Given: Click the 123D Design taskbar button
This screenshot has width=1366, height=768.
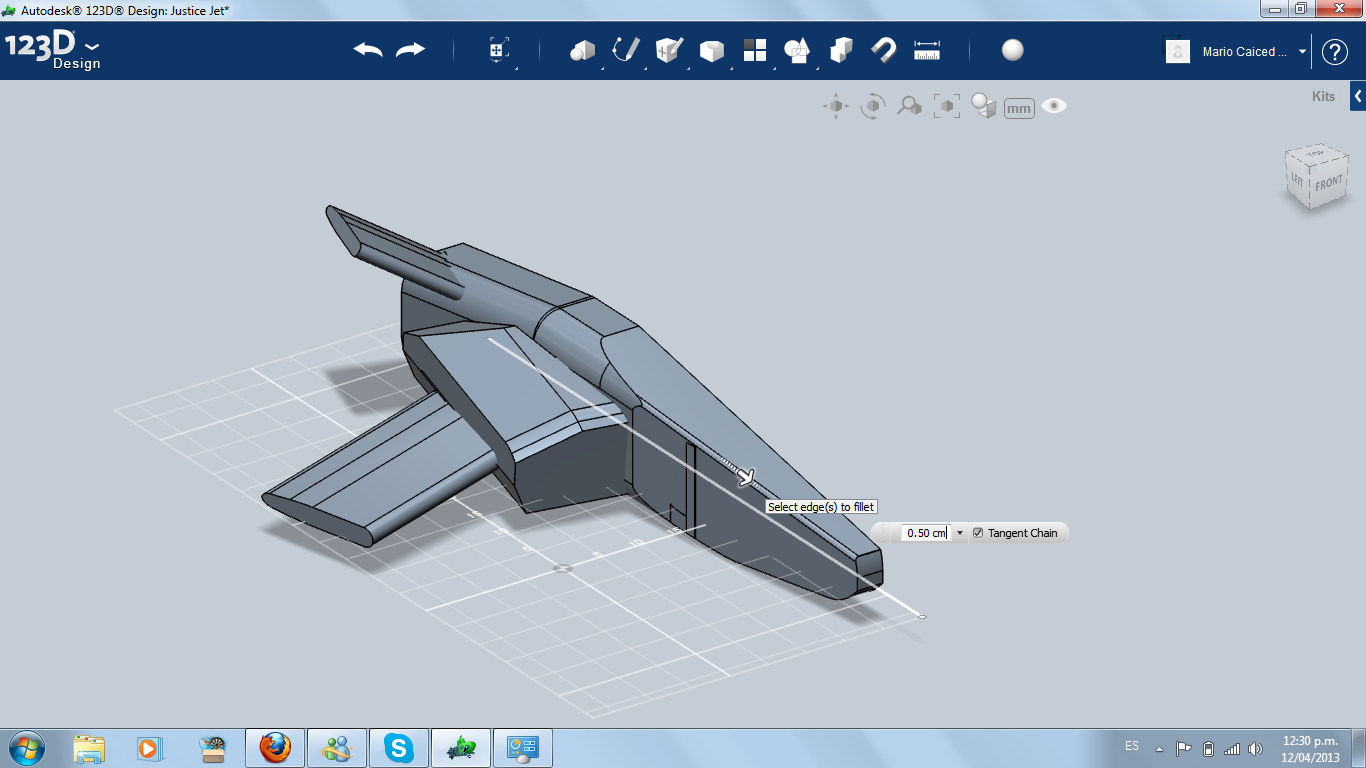Looking at the screenshot, I should point(461,748).
